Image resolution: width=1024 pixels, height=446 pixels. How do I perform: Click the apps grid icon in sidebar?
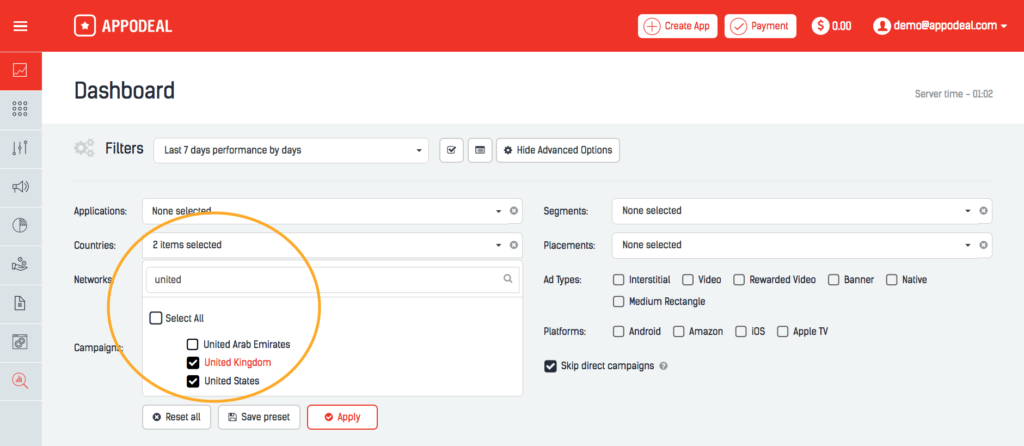(x=20, y=109)
